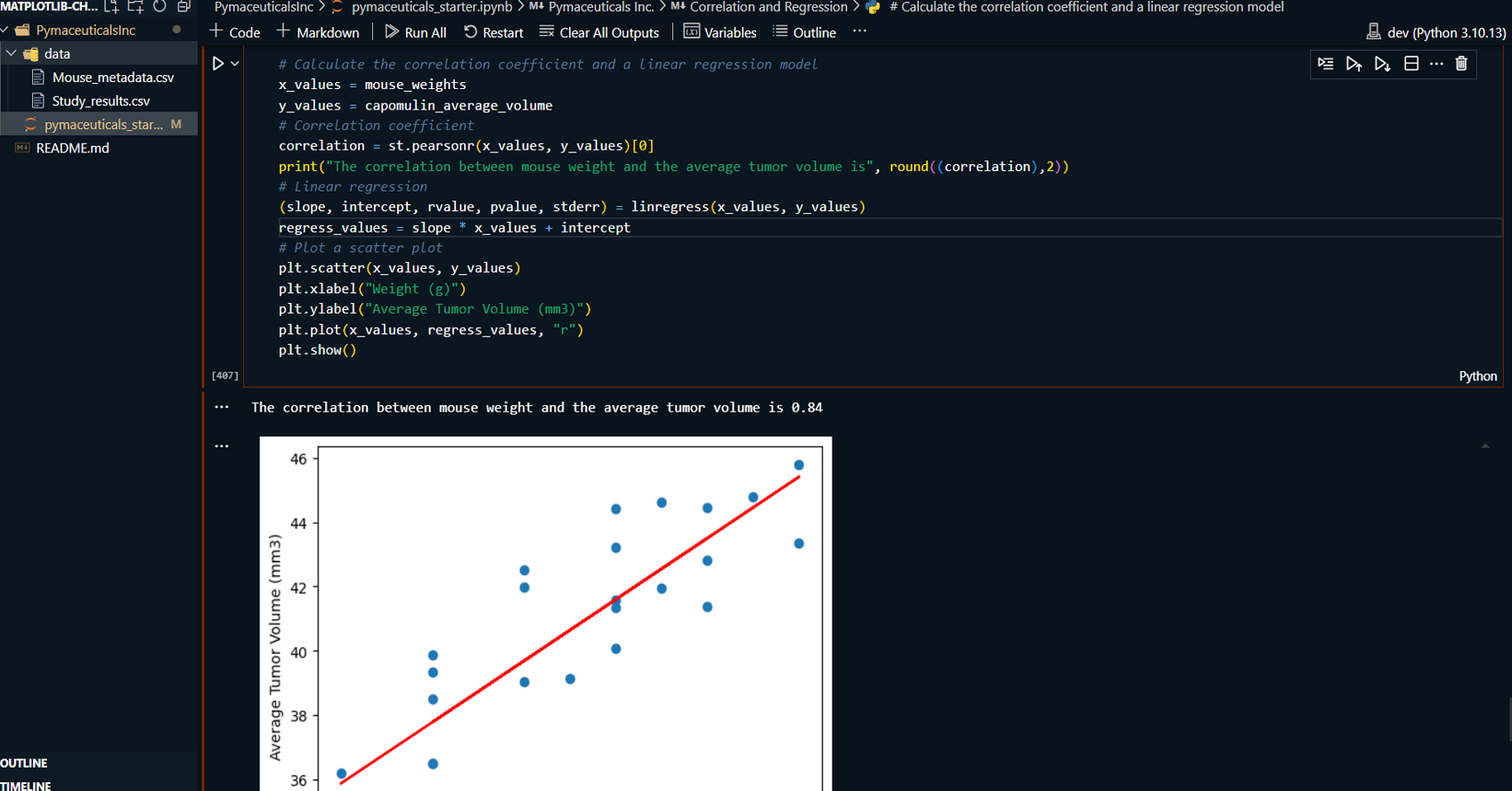The width and height of the screenshot is (1512, 791).
Task: Click Run All in notebook toolbar
Action: [415, 32]
